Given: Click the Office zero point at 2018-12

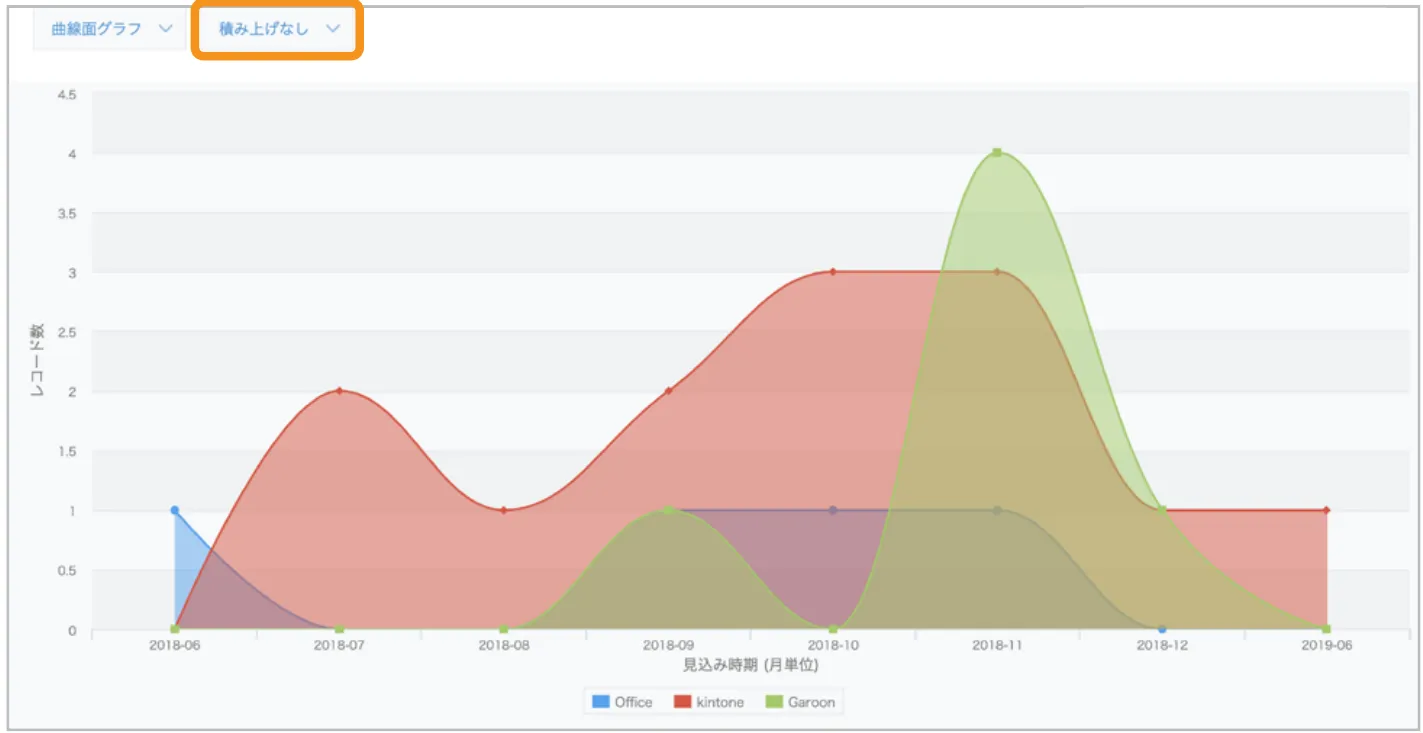Looking at the screenshot, I should (x=1162, y=629).
